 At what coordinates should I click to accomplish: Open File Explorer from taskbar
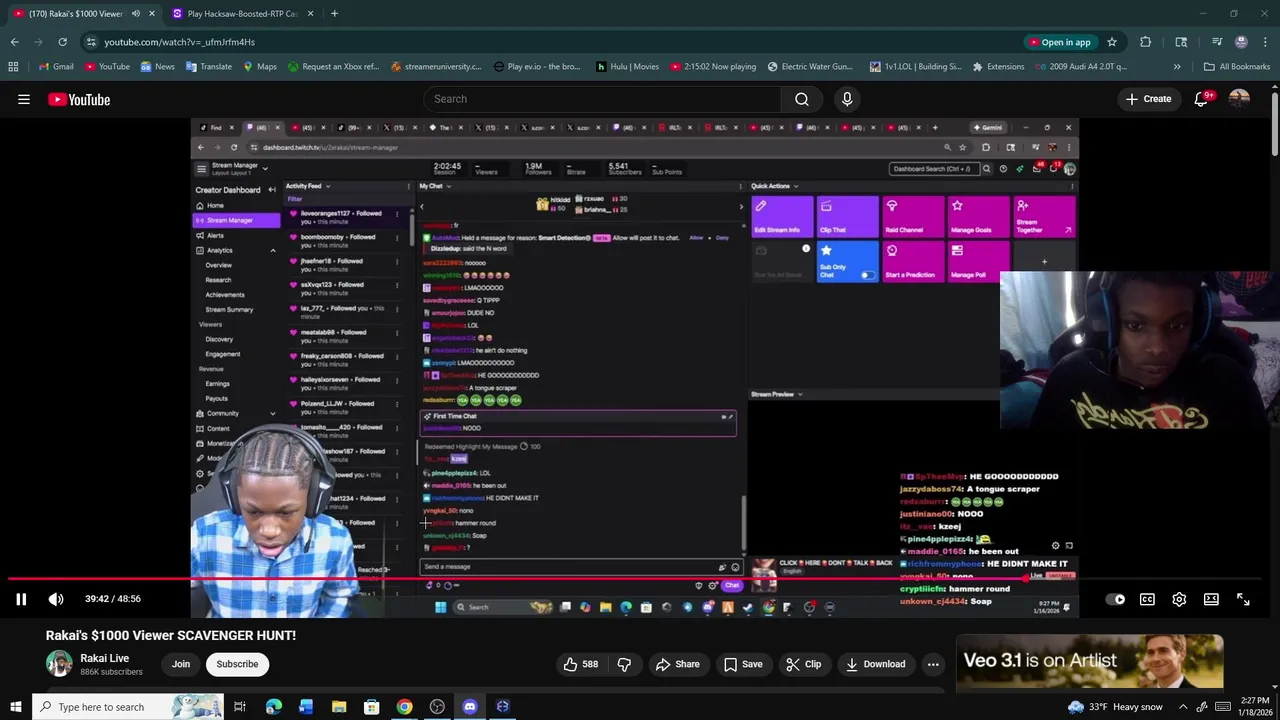click(339, 707)
